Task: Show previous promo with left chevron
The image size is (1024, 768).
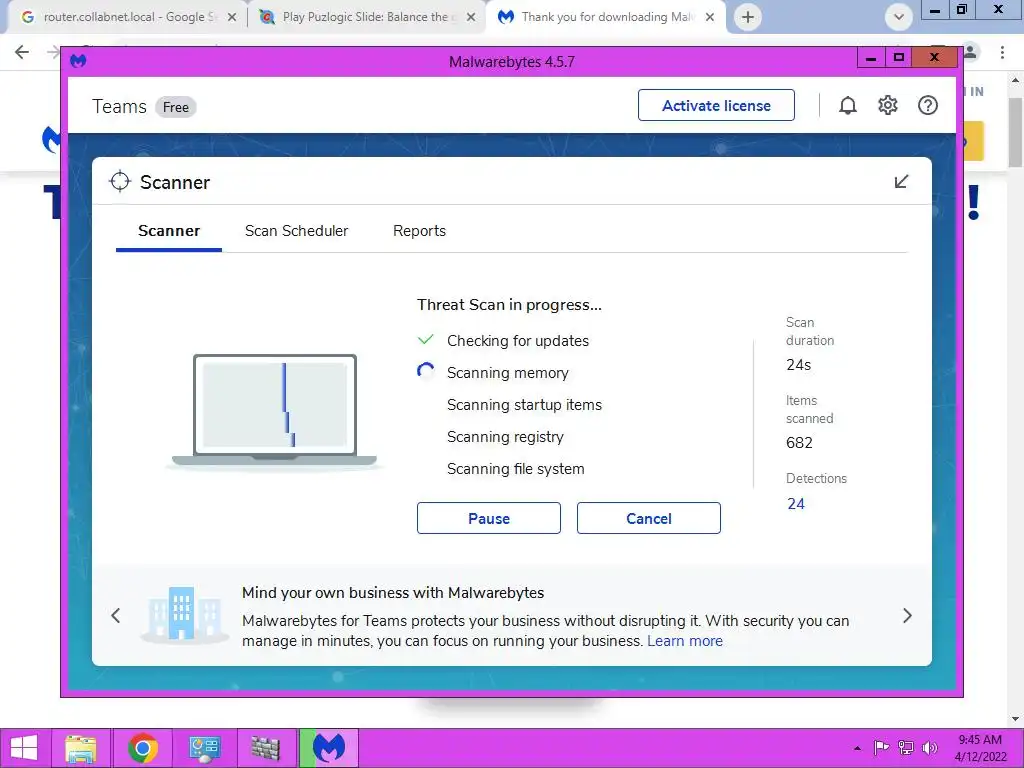Action: pos(116,615)
